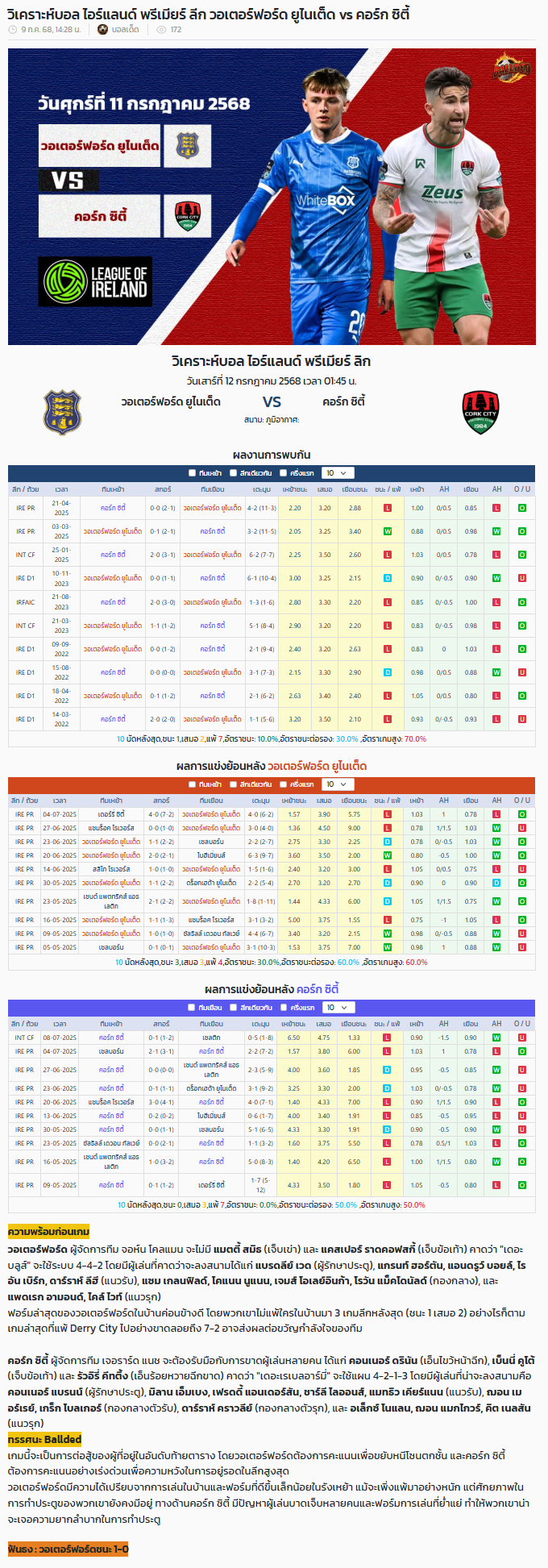Click the O/U column U badge in head-to-head 14-03-2022 row
Image resolution: width=548 pixels, height=1568 pixels.
[522, 719]
